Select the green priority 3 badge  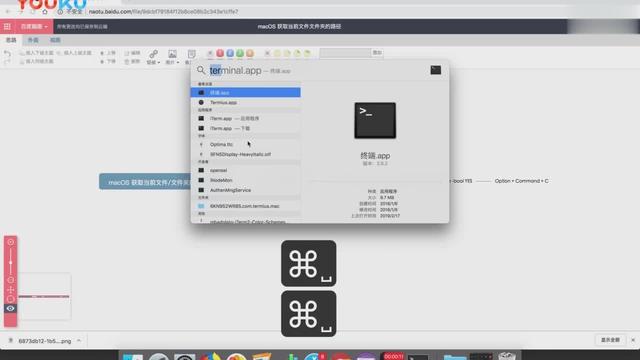tap(240, 53)
